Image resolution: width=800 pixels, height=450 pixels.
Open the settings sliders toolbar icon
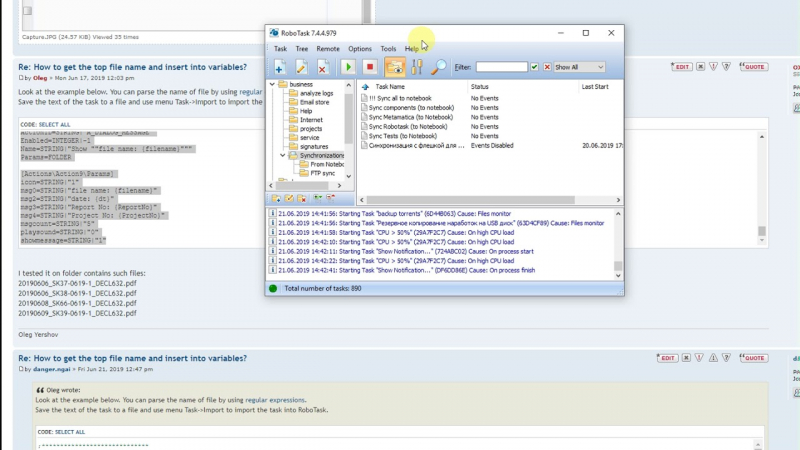(417, 67)
